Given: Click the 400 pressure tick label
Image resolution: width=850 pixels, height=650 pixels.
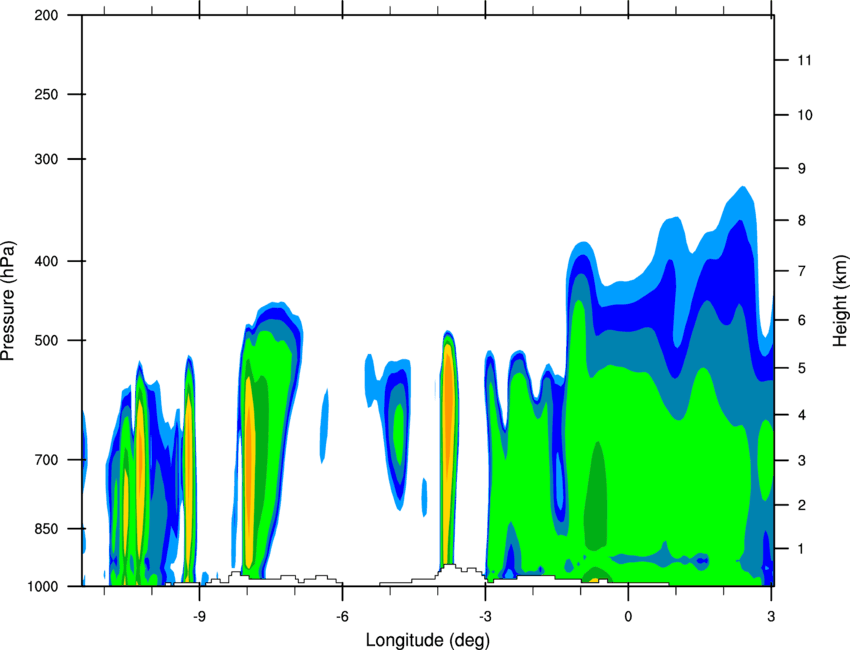Looking at the screenshot, I should (x=46, y=261).
